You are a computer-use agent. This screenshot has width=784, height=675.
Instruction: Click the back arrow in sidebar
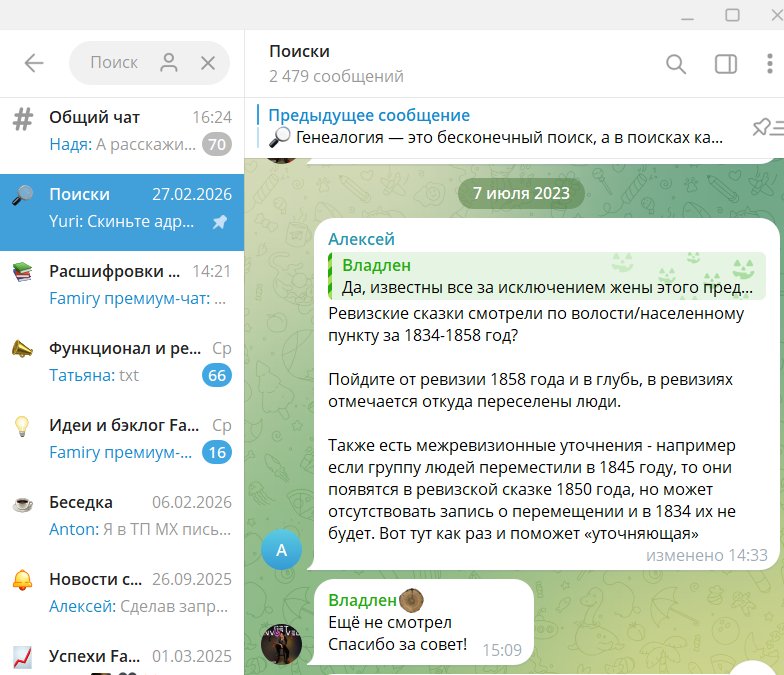point(34,63)
